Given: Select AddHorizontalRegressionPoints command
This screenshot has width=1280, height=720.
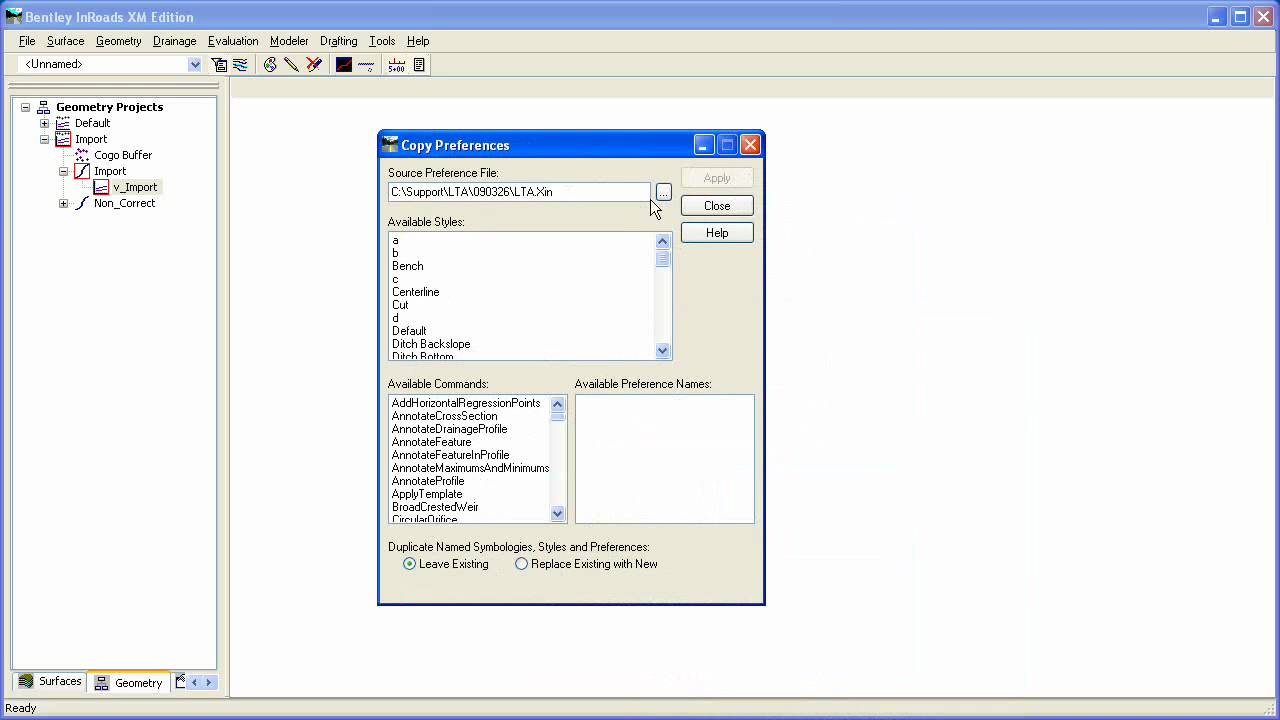Looking at the screenshot, I should click(466, 403).
